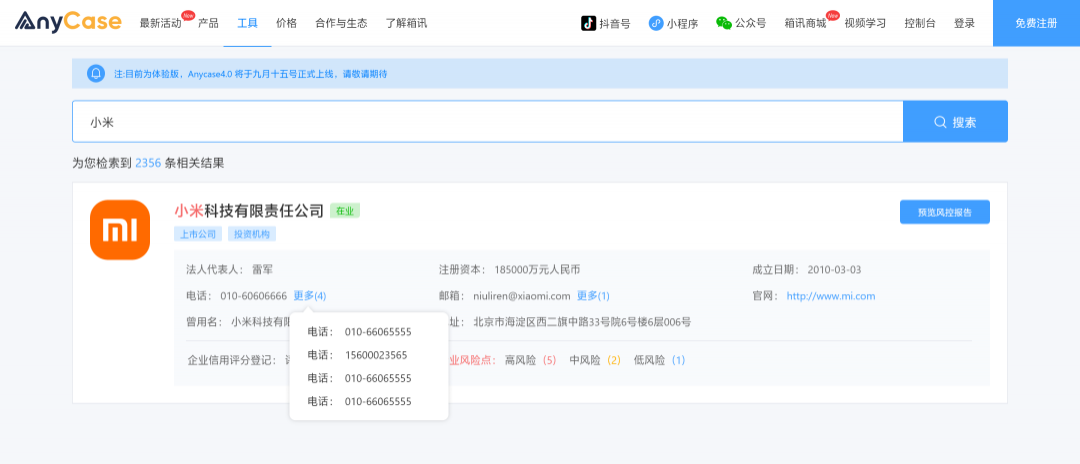
Task: Open 了解箱讯 menu
Action: click(406, 23)
